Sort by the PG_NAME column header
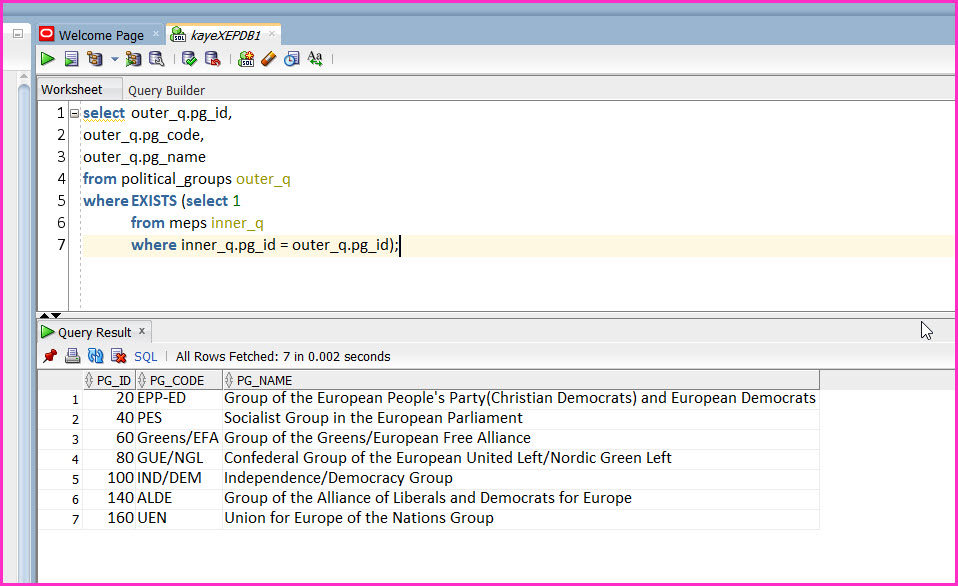This screenshot has height=586, width=958. (x=521, y=380)
